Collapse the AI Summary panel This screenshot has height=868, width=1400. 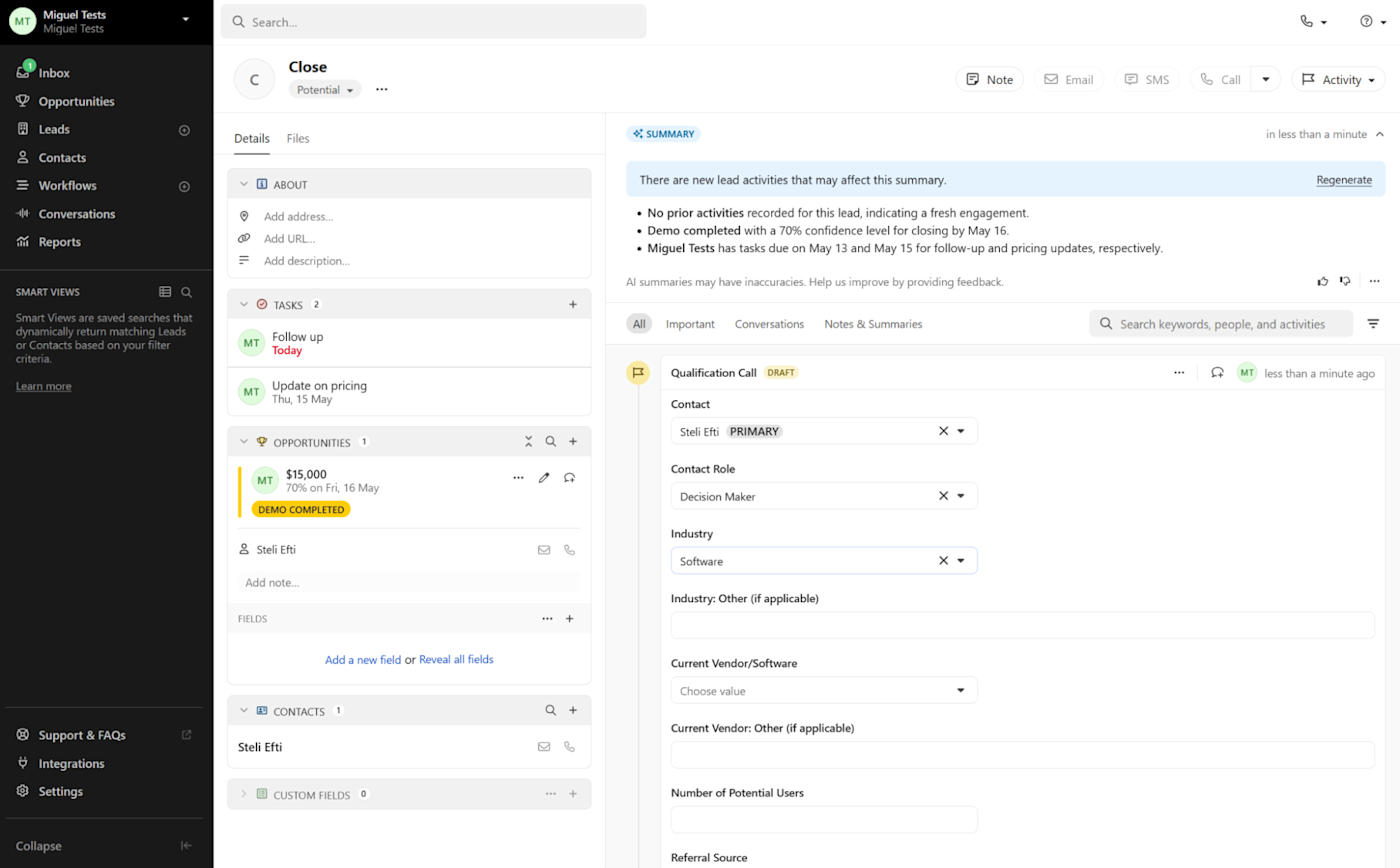1380,134
